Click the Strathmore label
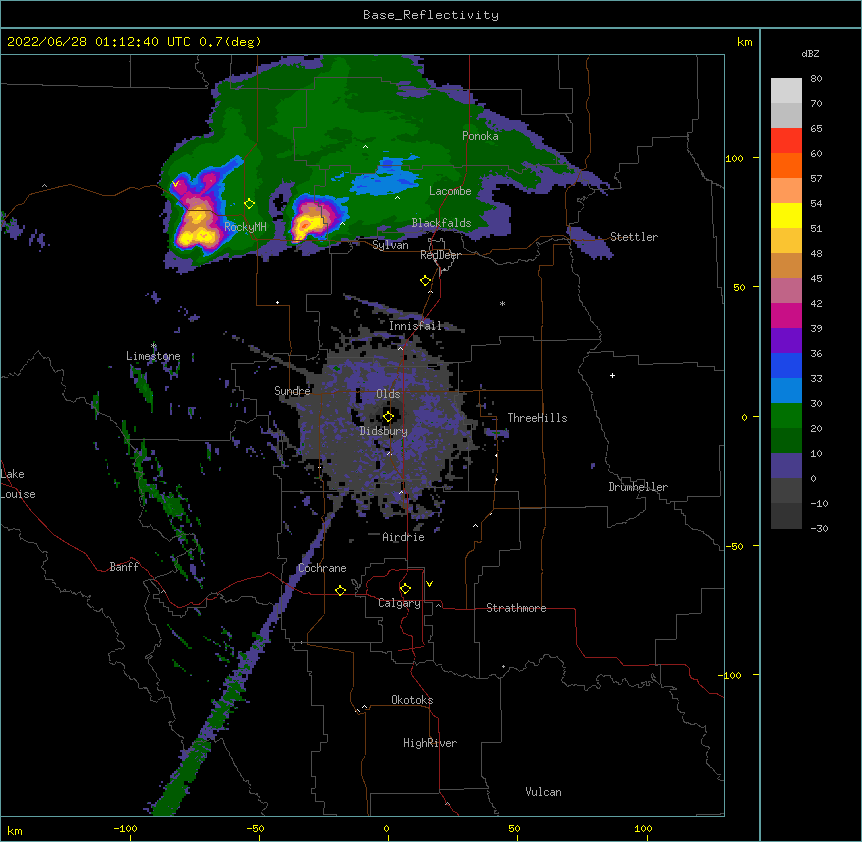Image resolution: width=862 pixels, height=842 pixels. [x=516, y=608]
